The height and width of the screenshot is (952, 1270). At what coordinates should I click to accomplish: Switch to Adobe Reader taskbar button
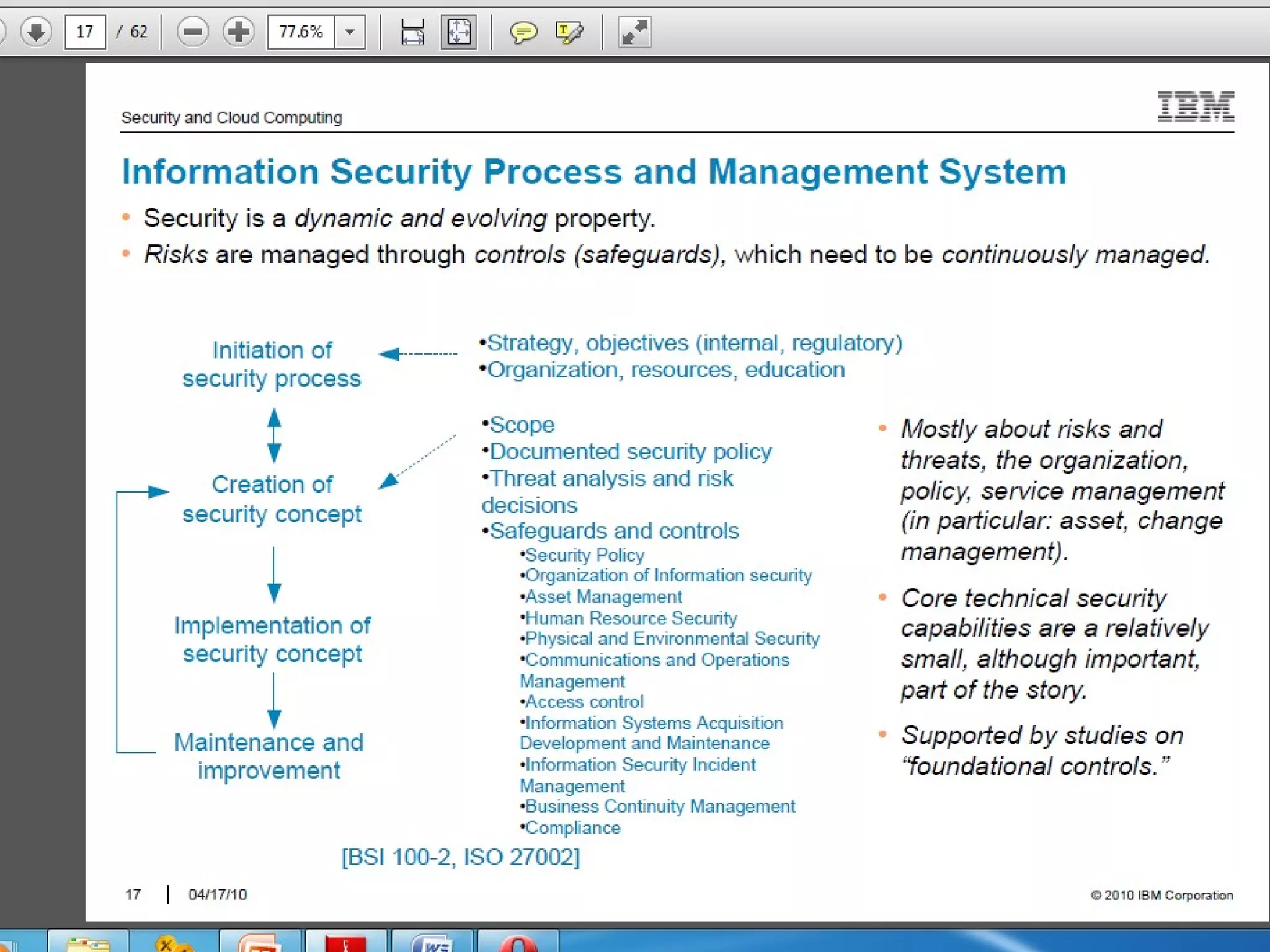click(346, 942)
